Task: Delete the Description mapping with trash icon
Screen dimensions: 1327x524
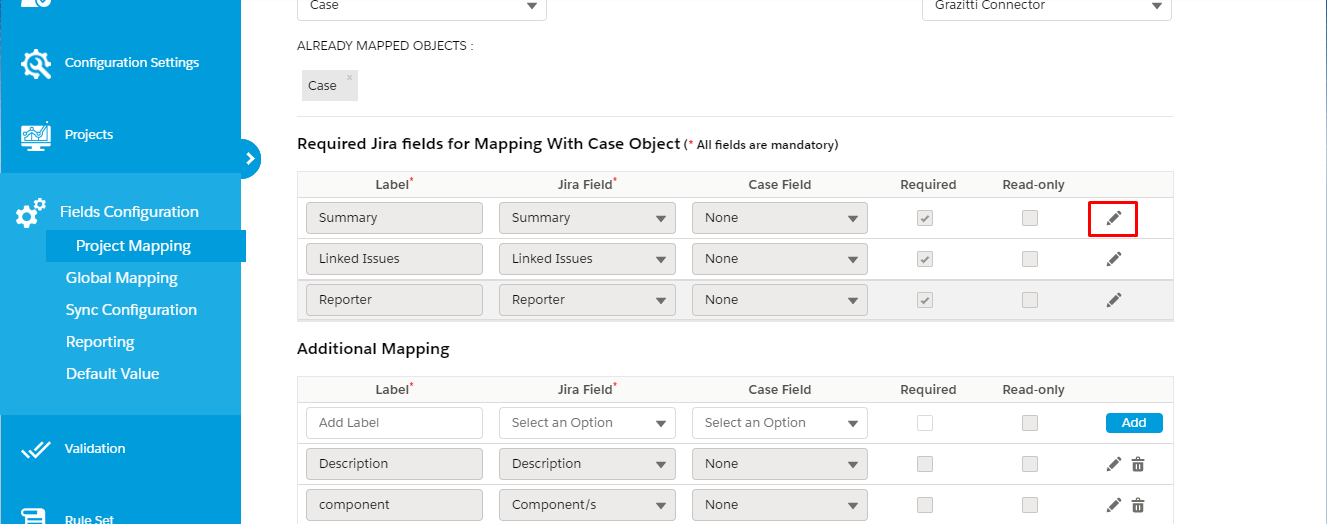Action: (1138, 464)
